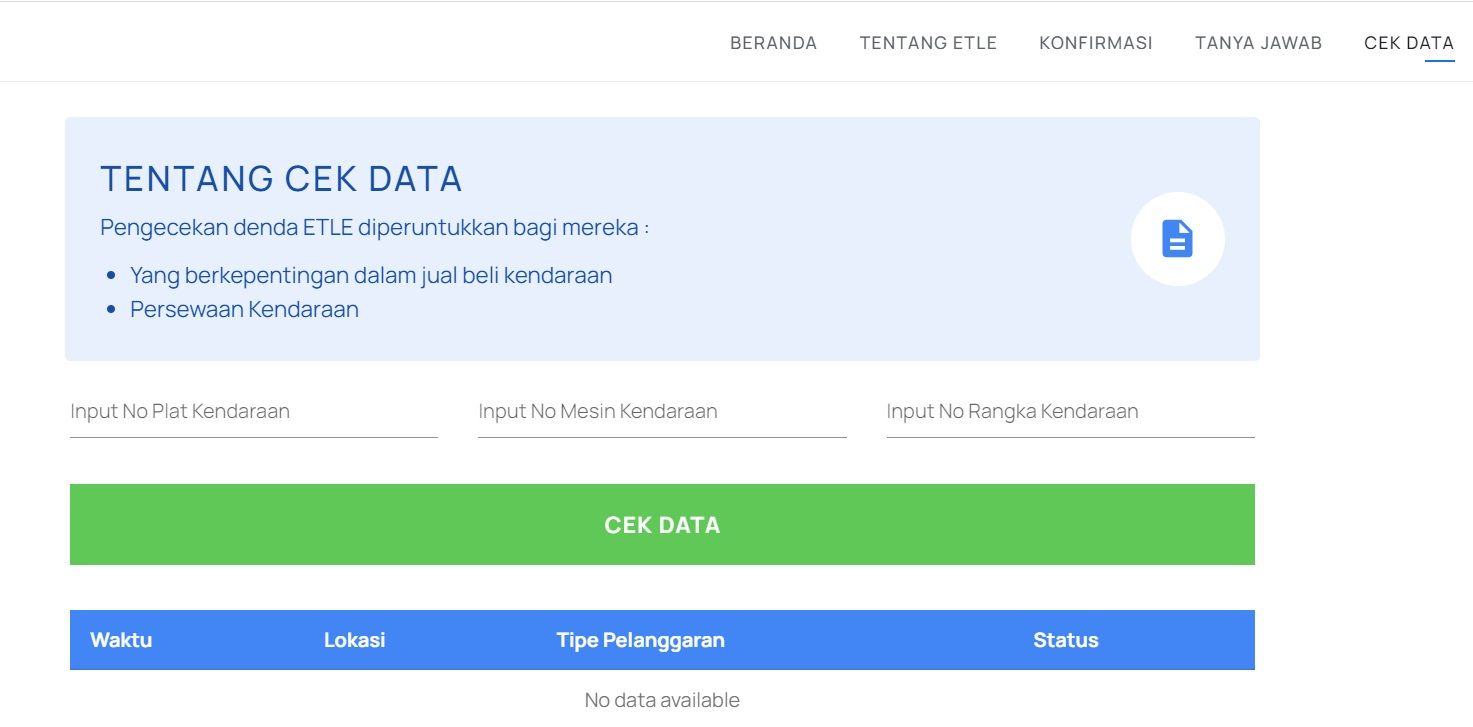Screen dimensions: 1473x727
Task: Click the green CEK DATA button
Action: click(x=662, y=525)
